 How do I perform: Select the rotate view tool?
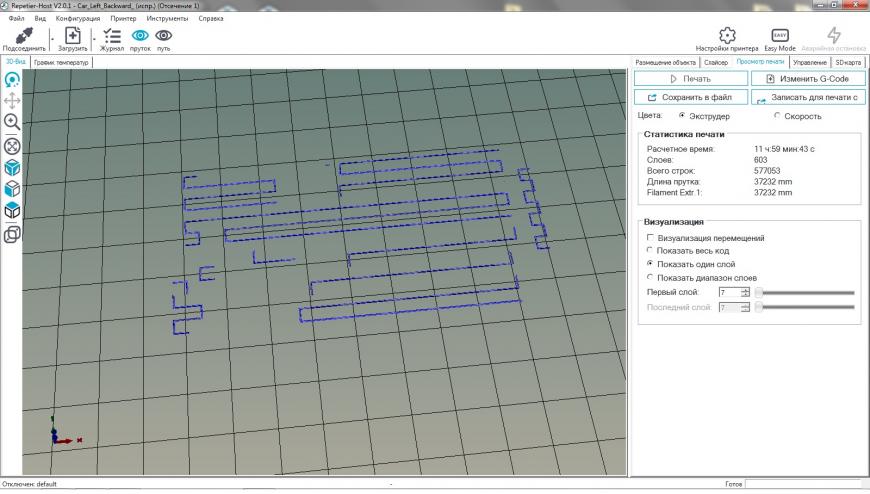point(12,78)
